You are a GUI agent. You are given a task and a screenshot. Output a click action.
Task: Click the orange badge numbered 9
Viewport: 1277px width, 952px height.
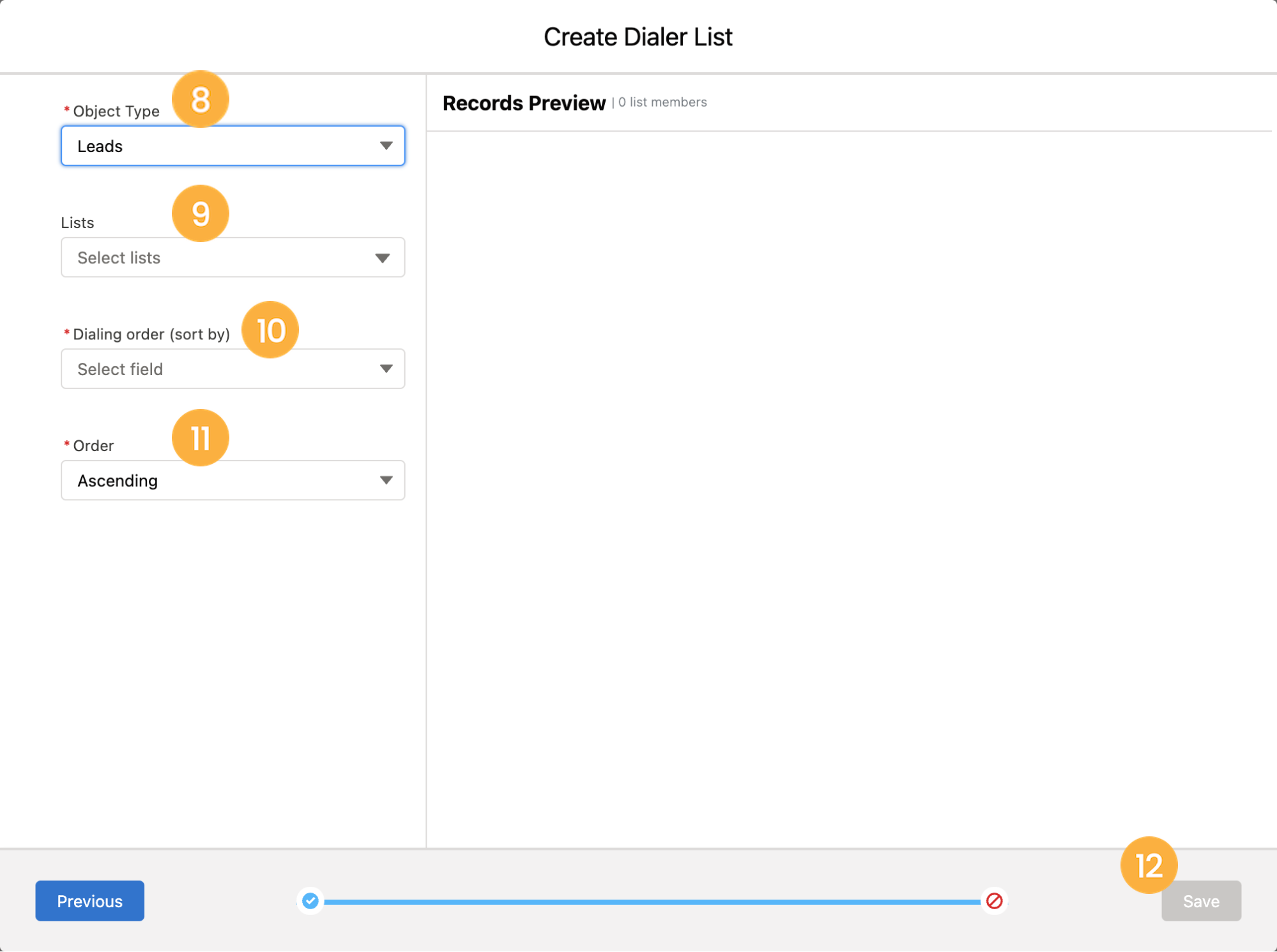pos(200,214)
